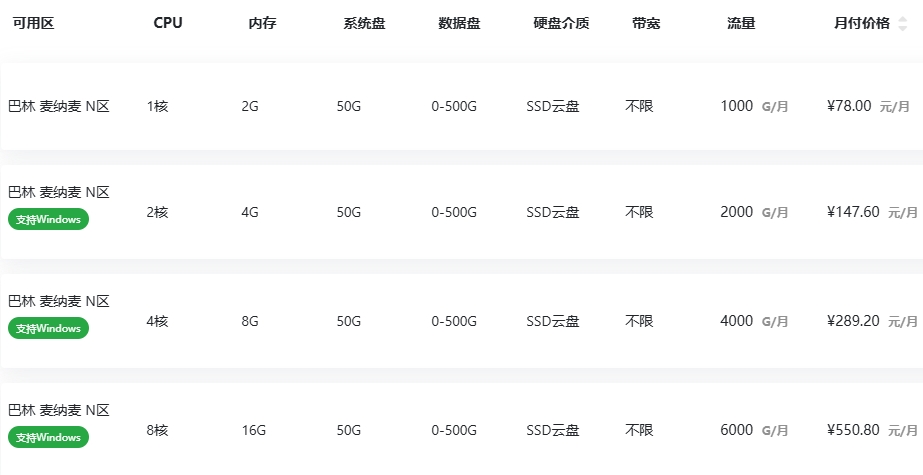Image resolution: width=923 pixels, height=475 pixels.
Task: Click the 硬盘介质 column header
Action: tap(562, 24)
